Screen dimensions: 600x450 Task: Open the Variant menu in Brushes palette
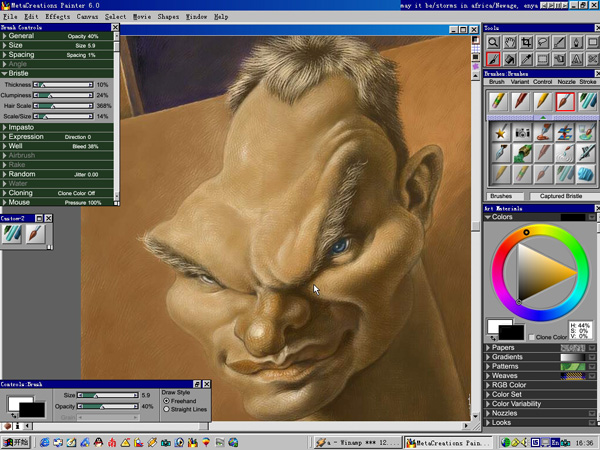[x=520, y=82]
